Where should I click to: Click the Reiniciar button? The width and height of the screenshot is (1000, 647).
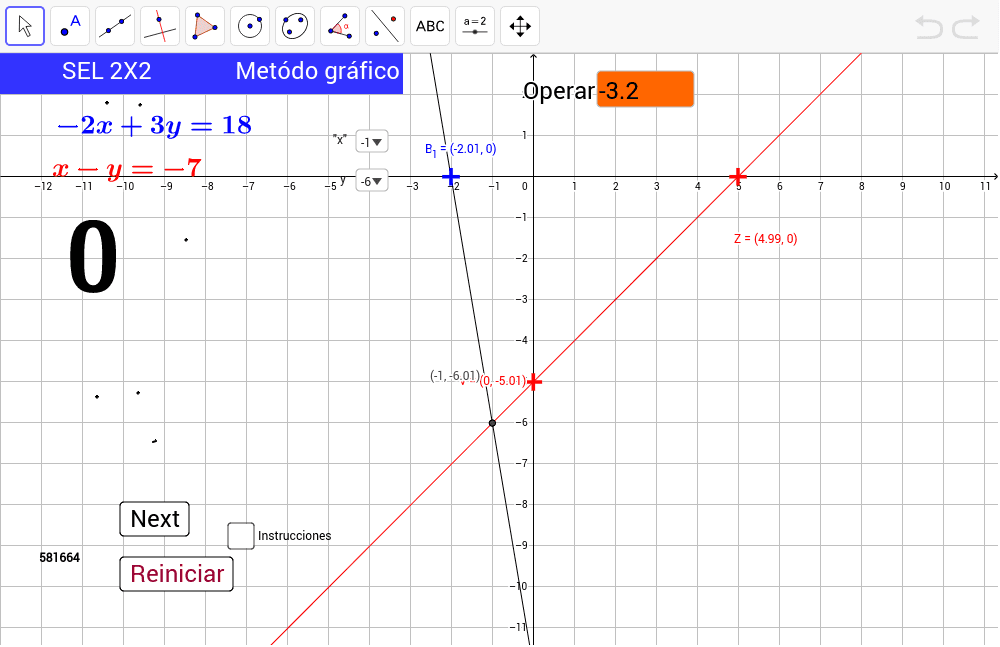click(x=177, y=574)
